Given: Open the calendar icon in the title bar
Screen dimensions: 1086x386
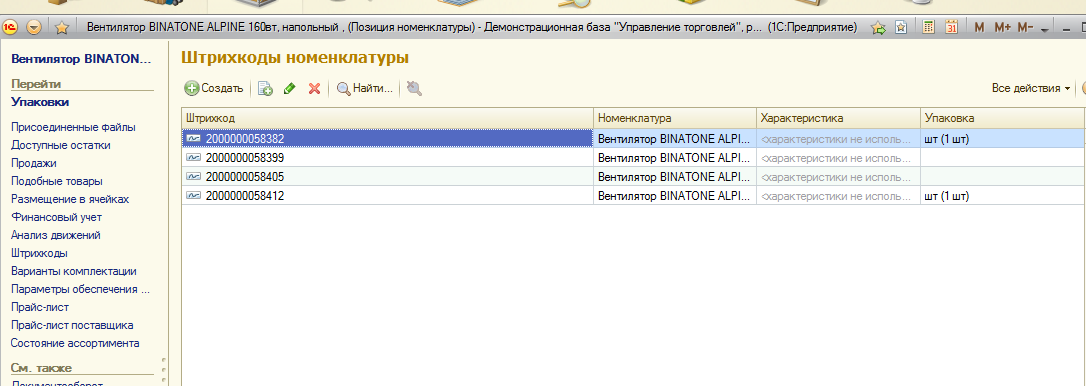Looking at the screenshot, I should [952, 28].
